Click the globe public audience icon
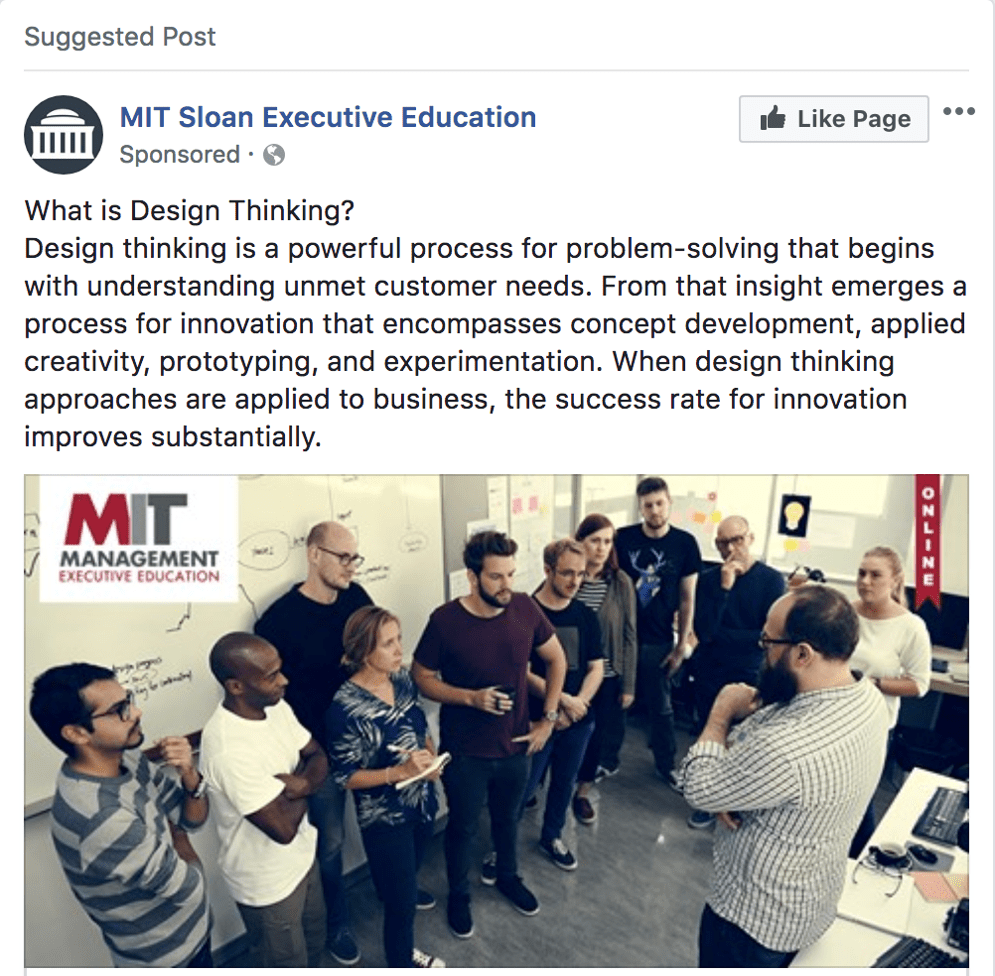The width and height of the screenshot is (995, 976). click(x=274, y=155)
